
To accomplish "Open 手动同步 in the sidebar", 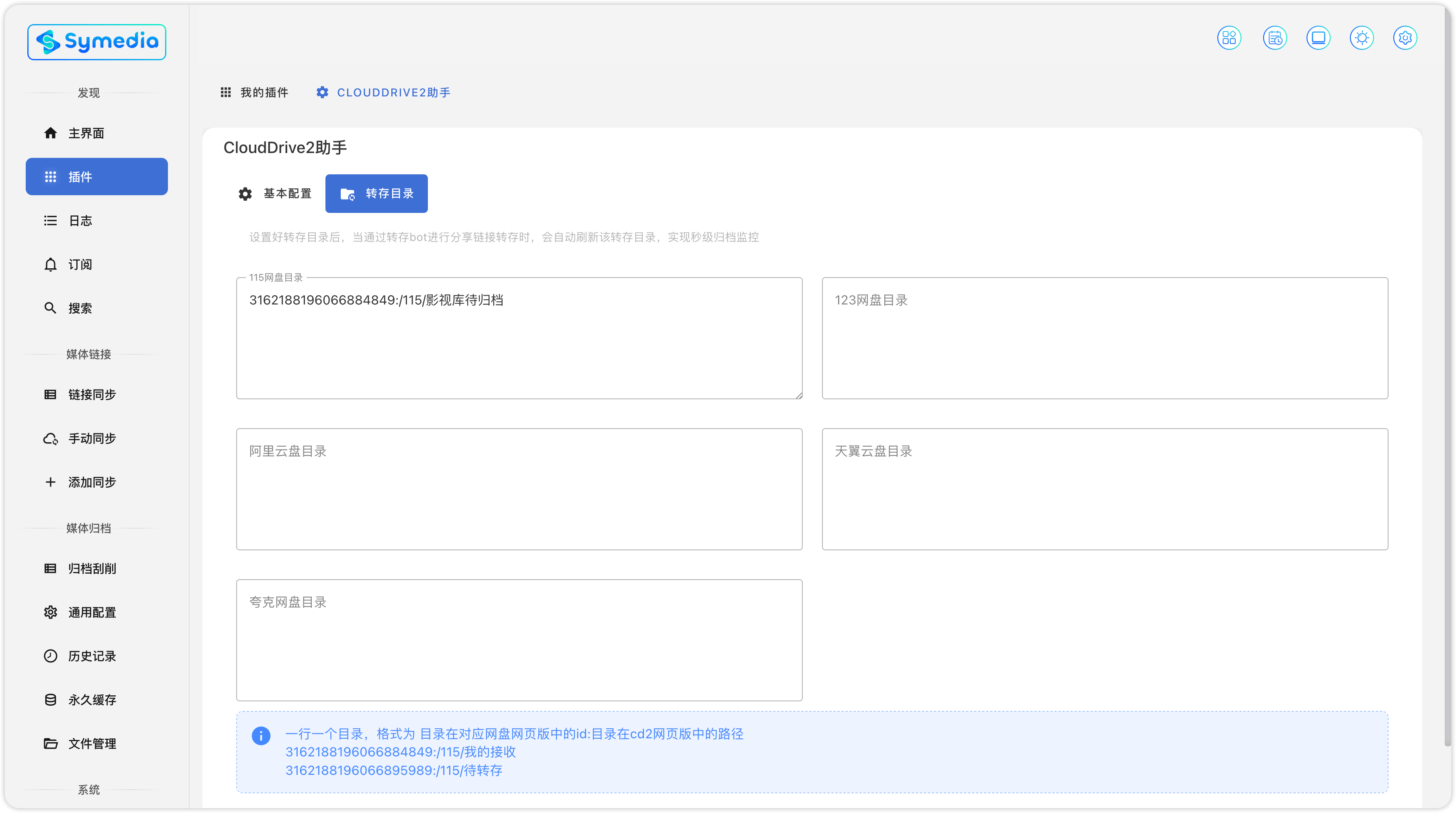I will pos(92,438).
